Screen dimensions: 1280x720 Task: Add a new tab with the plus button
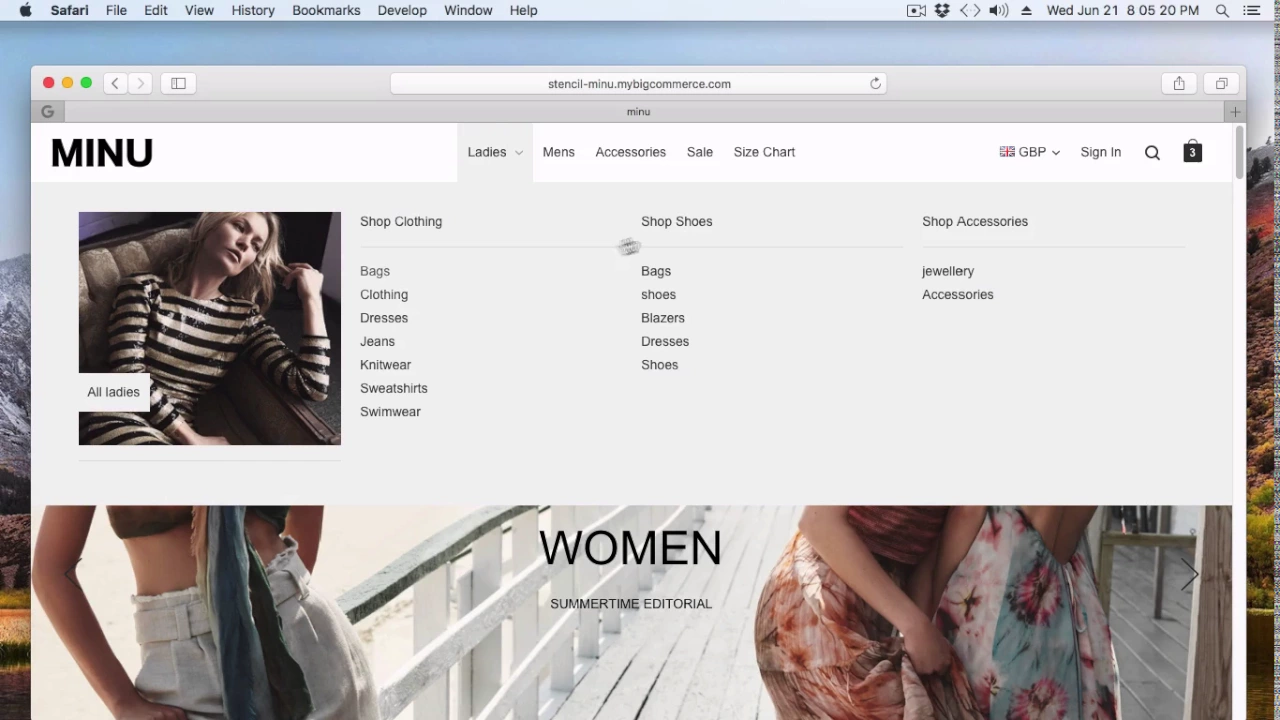point(1235,112)
